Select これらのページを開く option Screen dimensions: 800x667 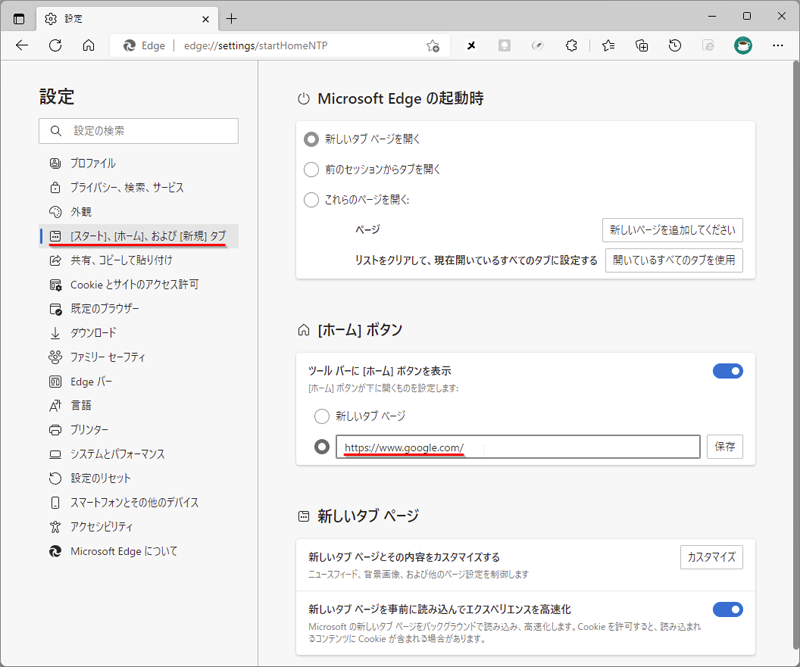[x=311, y=200]
